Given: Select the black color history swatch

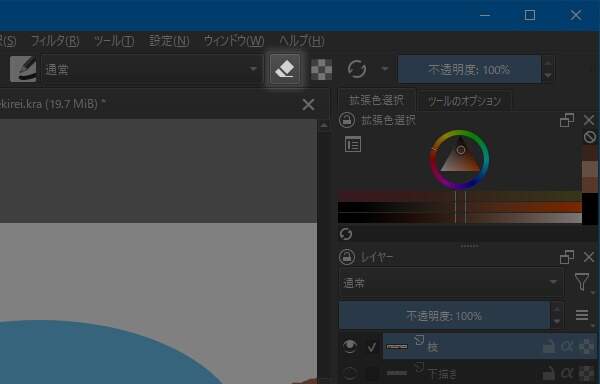Looking at the screenshot, I should point(590,208).
